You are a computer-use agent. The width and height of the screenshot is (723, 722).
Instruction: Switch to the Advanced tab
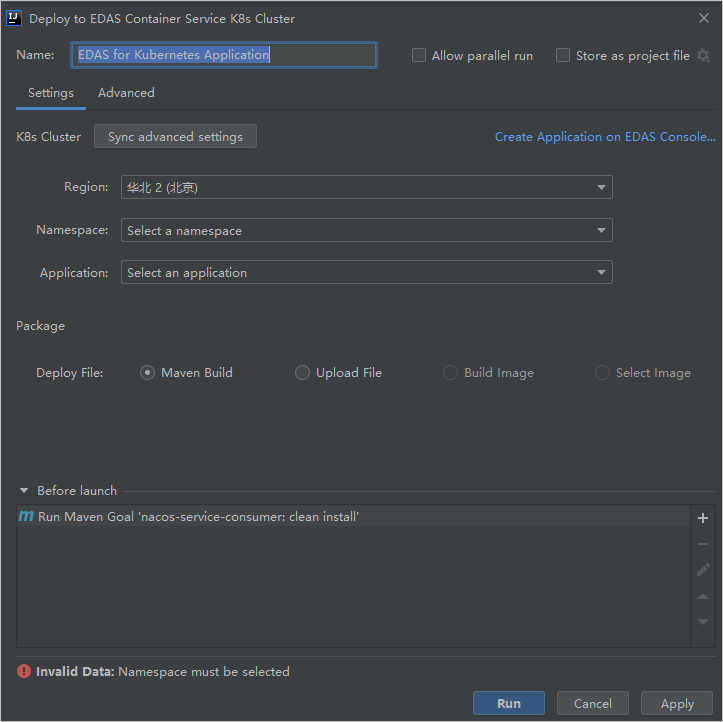click(126, 93)
